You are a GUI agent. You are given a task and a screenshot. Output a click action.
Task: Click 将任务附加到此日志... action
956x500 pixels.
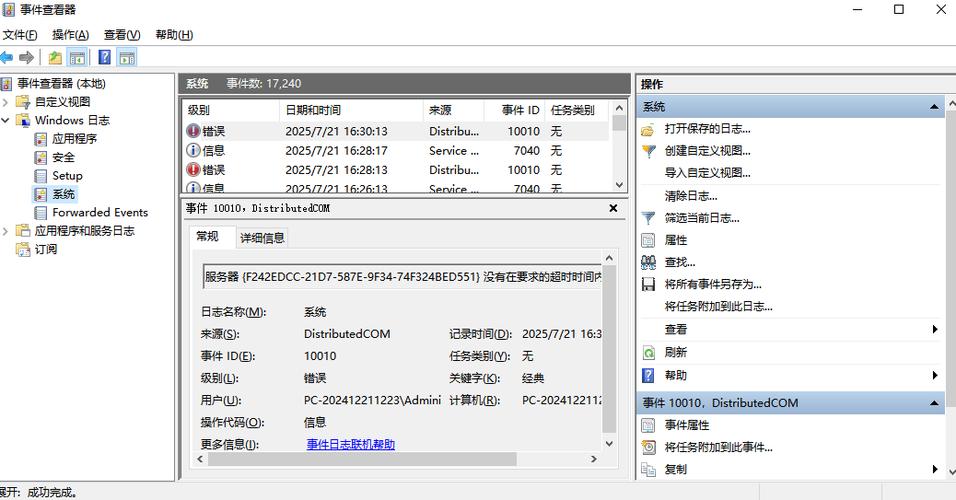click(718, 306)
